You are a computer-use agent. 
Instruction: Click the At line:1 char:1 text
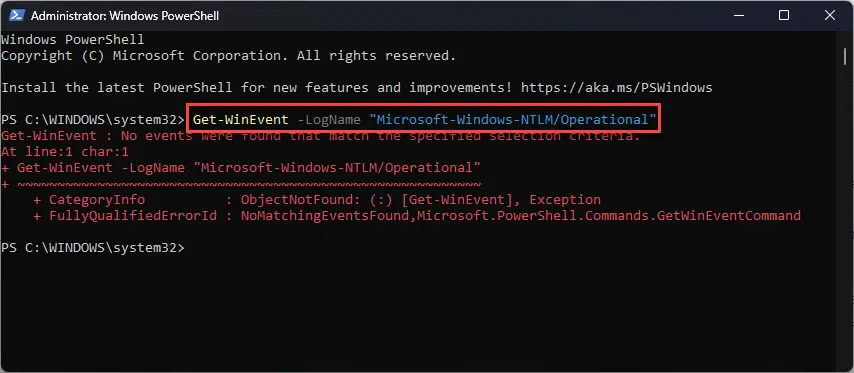click(x=65, y=151)
